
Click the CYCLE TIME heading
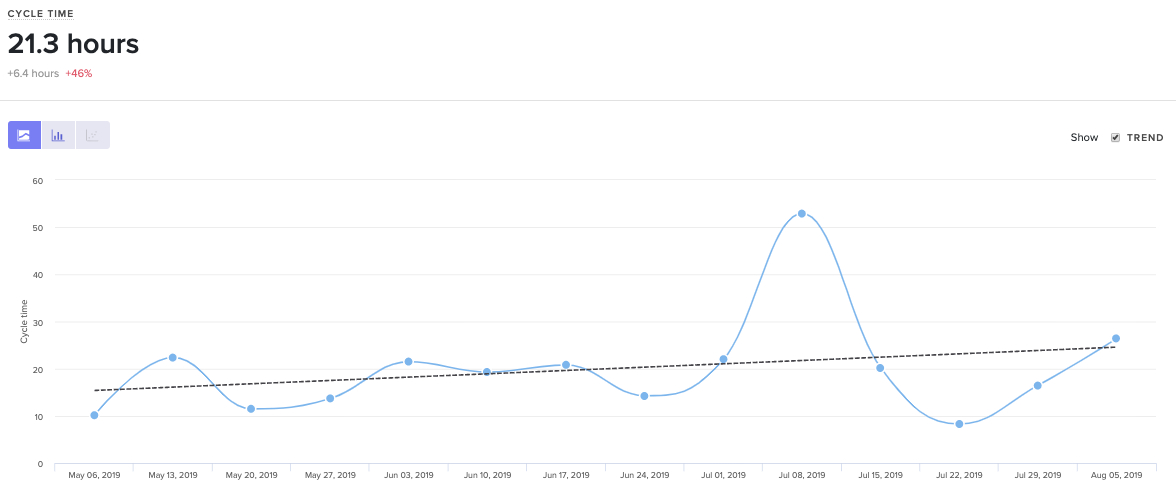coord(41,14)
